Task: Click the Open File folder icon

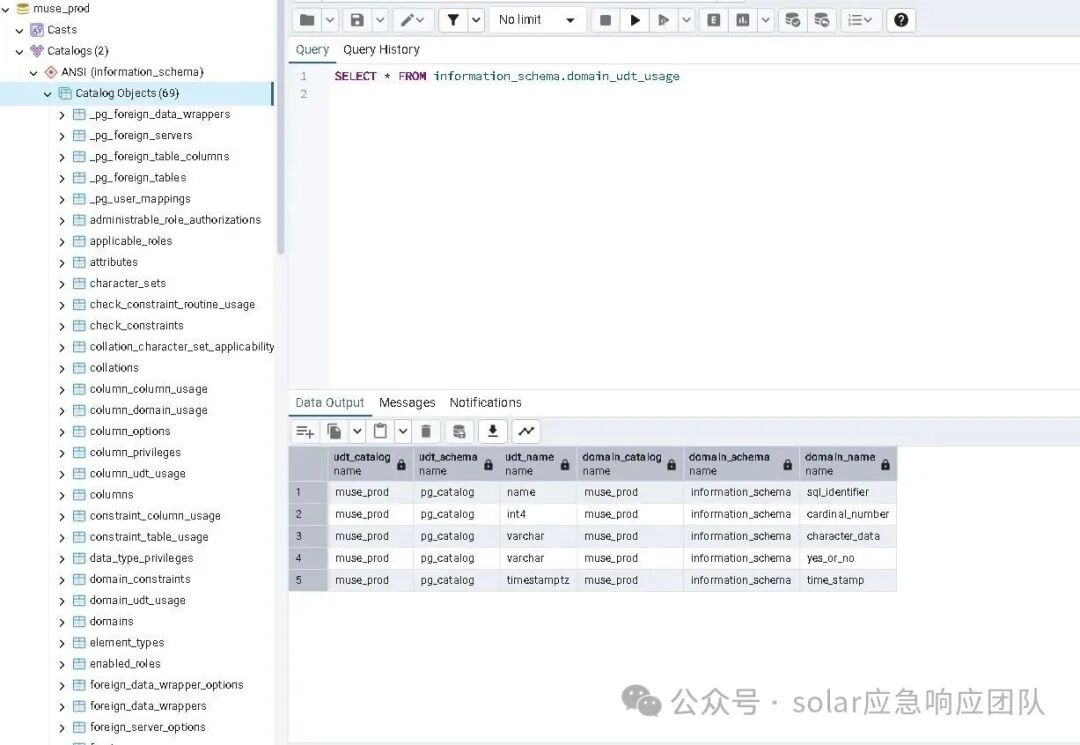Action: (307, 20)
